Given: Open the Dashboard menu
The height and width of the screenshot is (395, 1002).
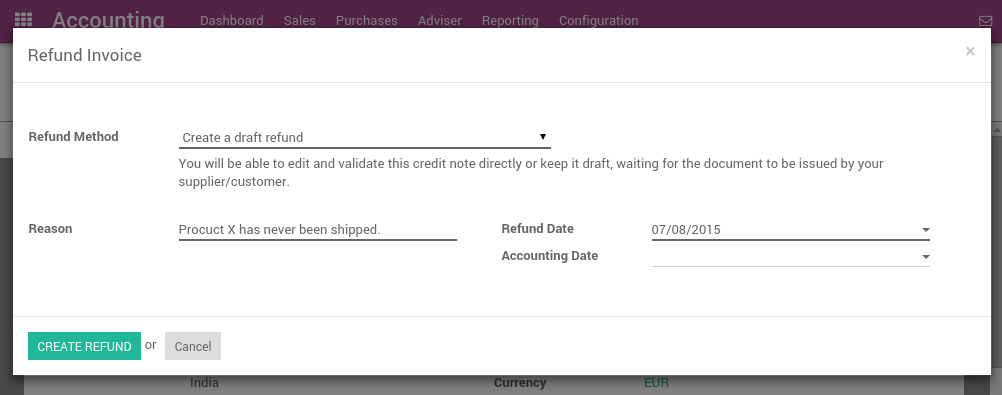Looking at the screenshot, I should coord(231,20).
